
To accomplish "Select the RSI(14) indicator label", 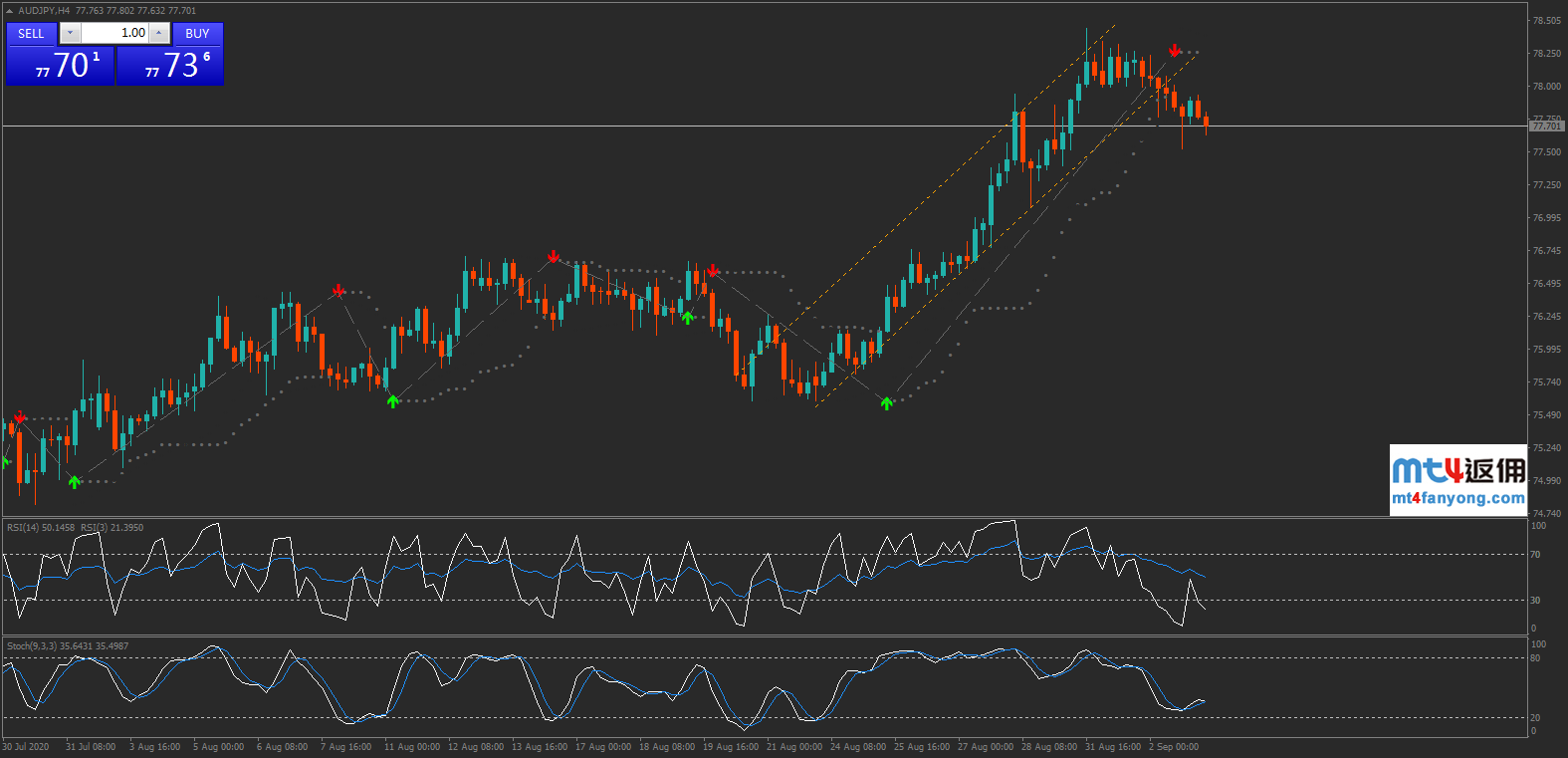I will [41, 528].
